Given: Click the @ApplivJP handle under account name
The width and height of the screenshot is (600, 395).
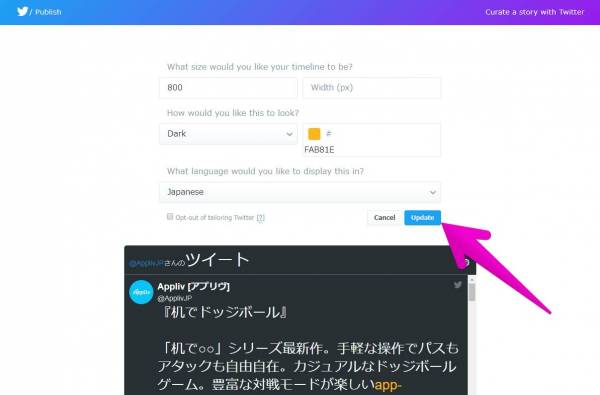Looking at the screenshot, I should [x=175, y=298].
